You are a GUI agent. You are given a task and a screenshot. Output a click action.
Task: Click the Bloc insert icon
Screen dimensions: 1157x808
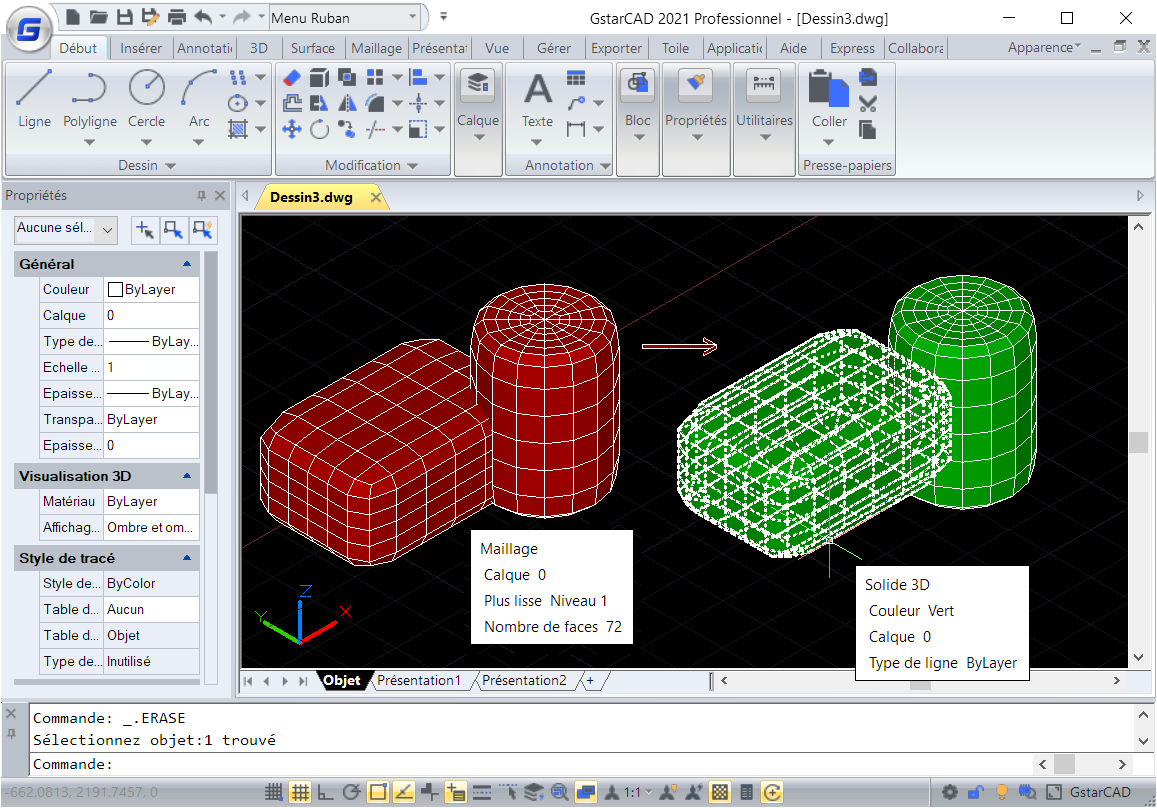[638, 84]
